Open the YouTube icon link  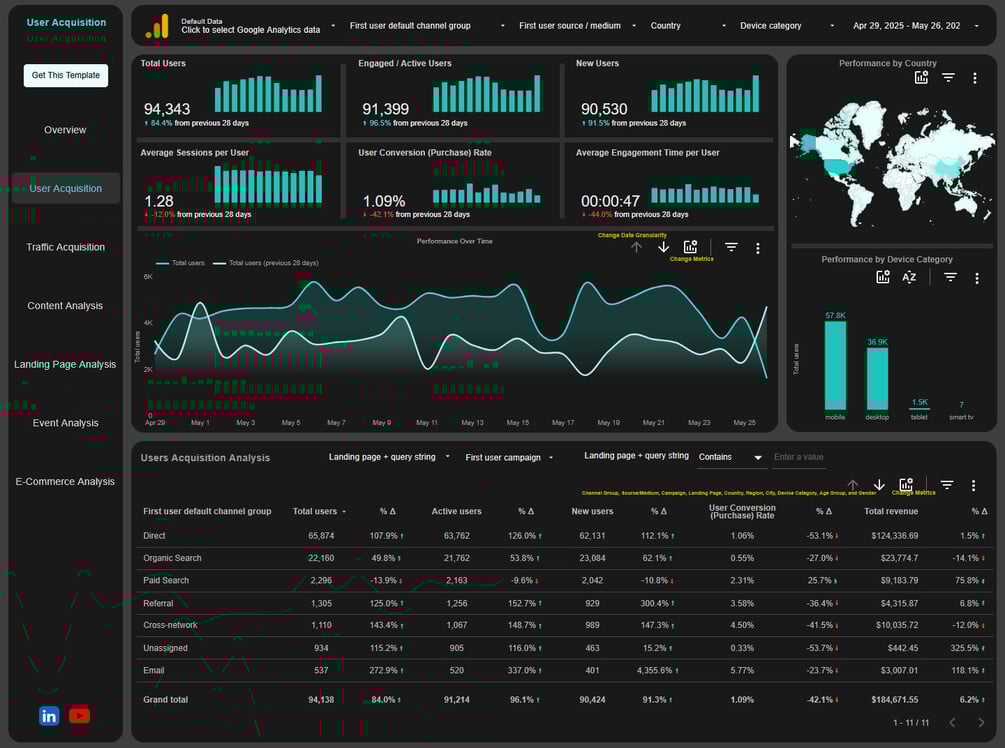[79, 715]
